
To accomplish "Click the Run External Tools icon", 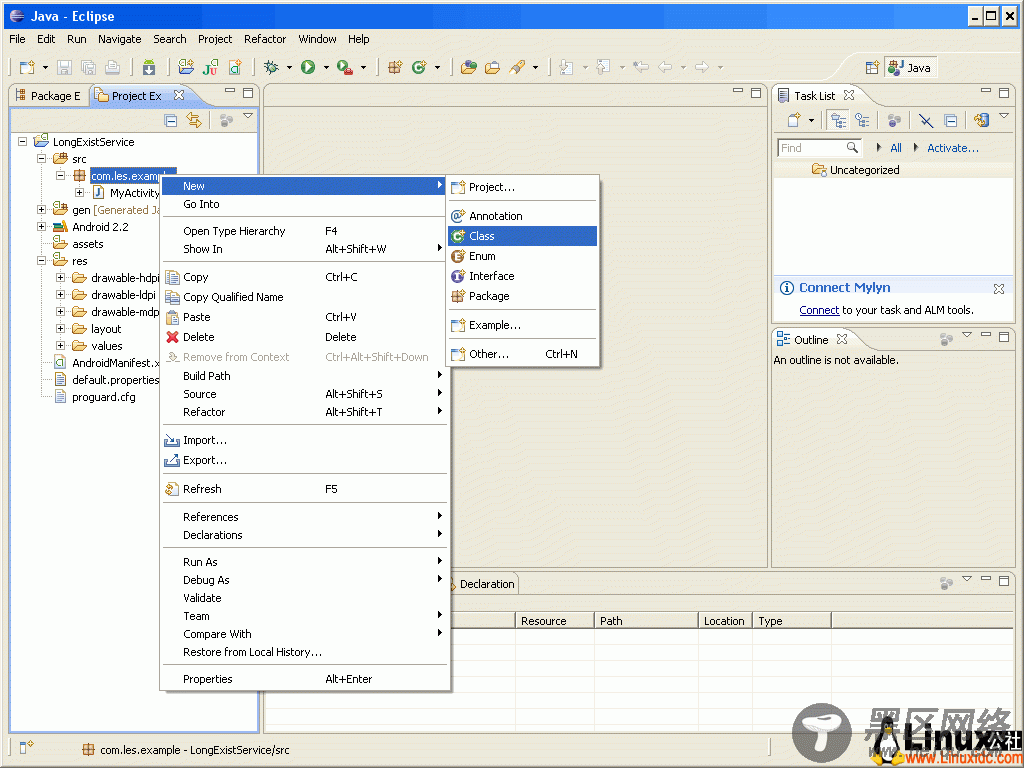I will click(345, 67).
